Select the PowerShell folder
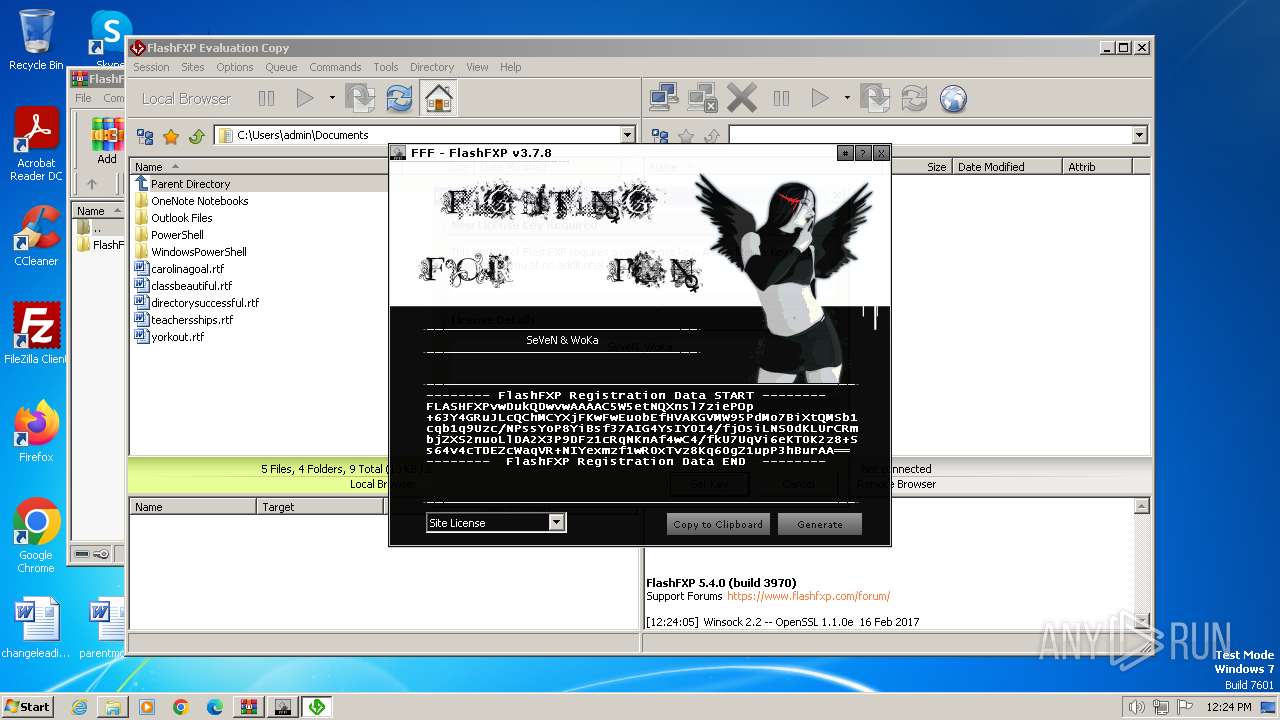 pyautogui.click(x=177, y=235)
